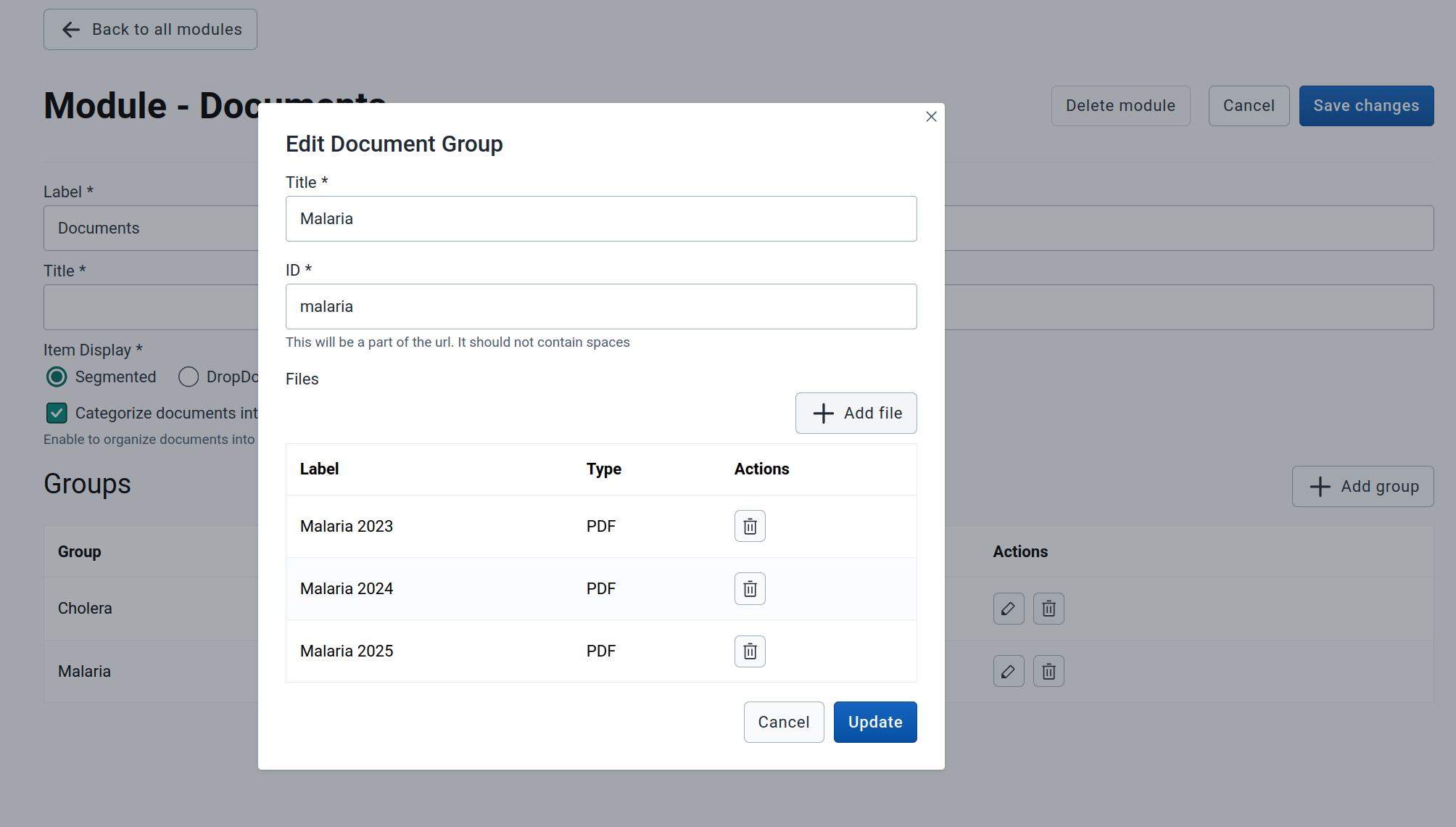The width and height of the screenshot is (1456, 827).
Task: Focus the ID field containing malaria
Action: click(x=601, y=306)
